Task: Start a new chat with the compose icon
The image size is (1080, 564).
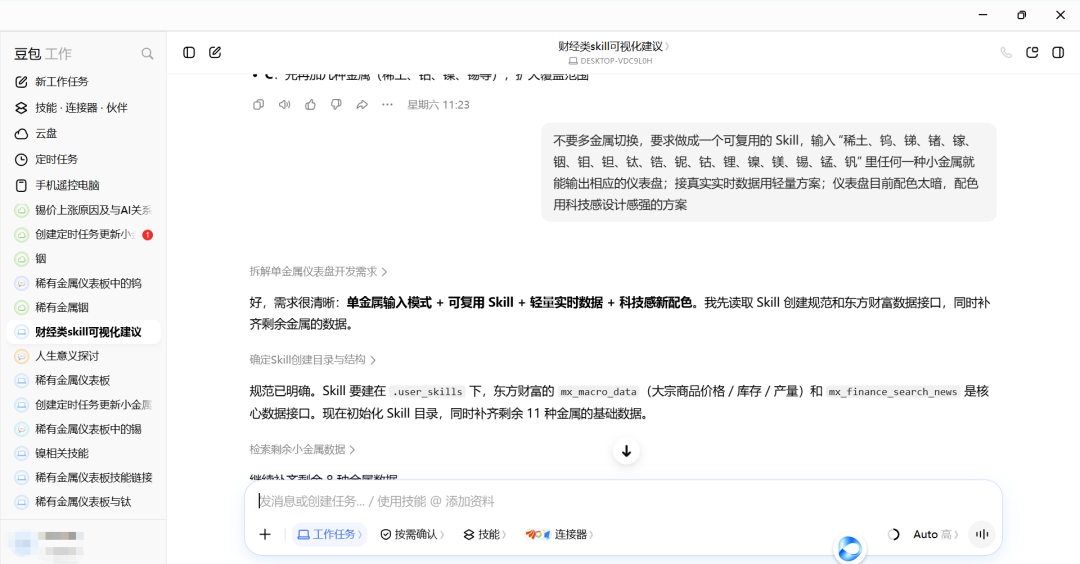Action: (215, 52)
